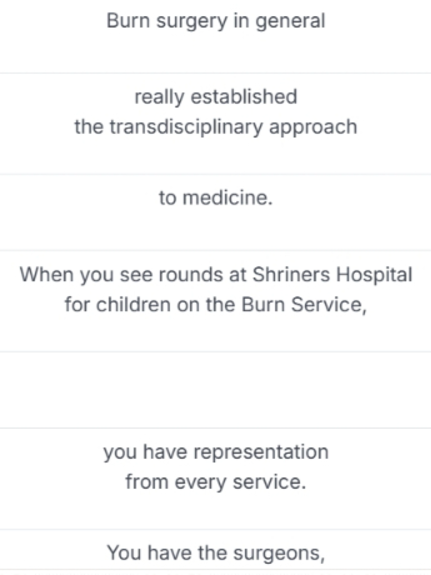Image resolution: width=431 pixels, height=575 pixels.
Task: Click the word "surgery" in the first row
Action: pyautogui.click(x=192, y=22)
